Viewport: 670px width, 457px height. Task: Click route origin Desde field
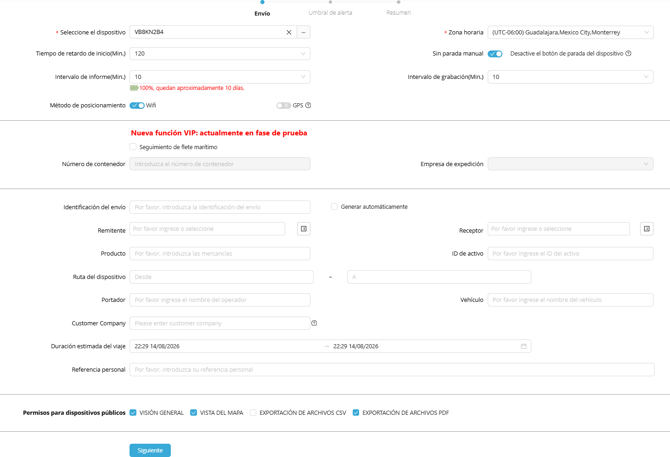pos(221,277)
